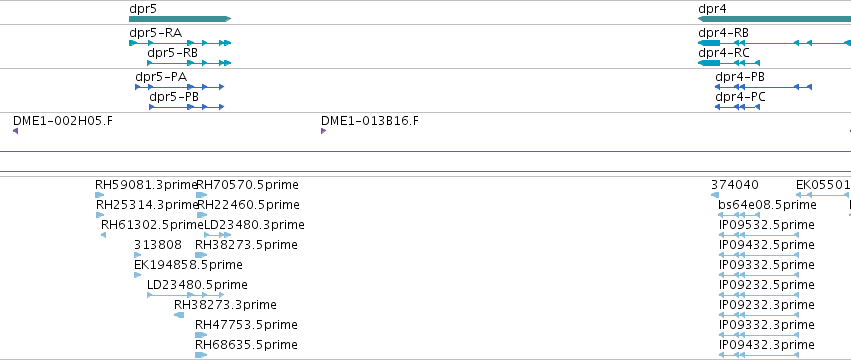The height and width of the screenshot is (360, 851).
Task: Select the dpr4-PB protein feature
Action: click(x=764, y=87)
